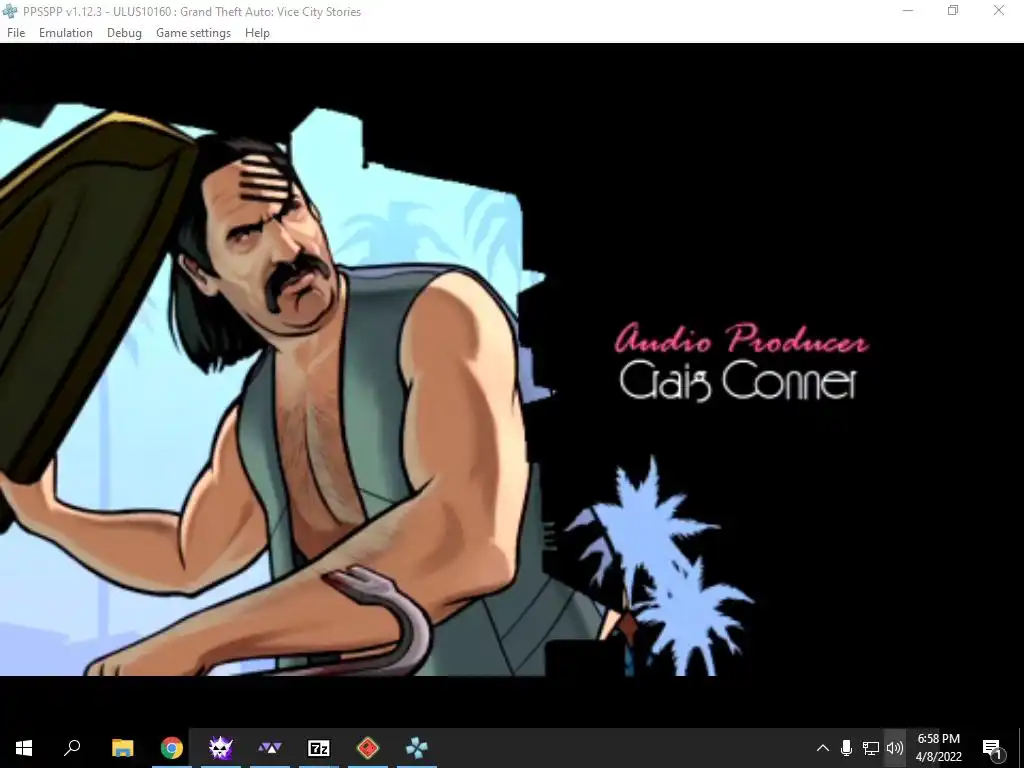Image resolution: width=1024 pixels, height=768 pixels.
Task: Open the Debug menu
Action: tap(124, 33)
